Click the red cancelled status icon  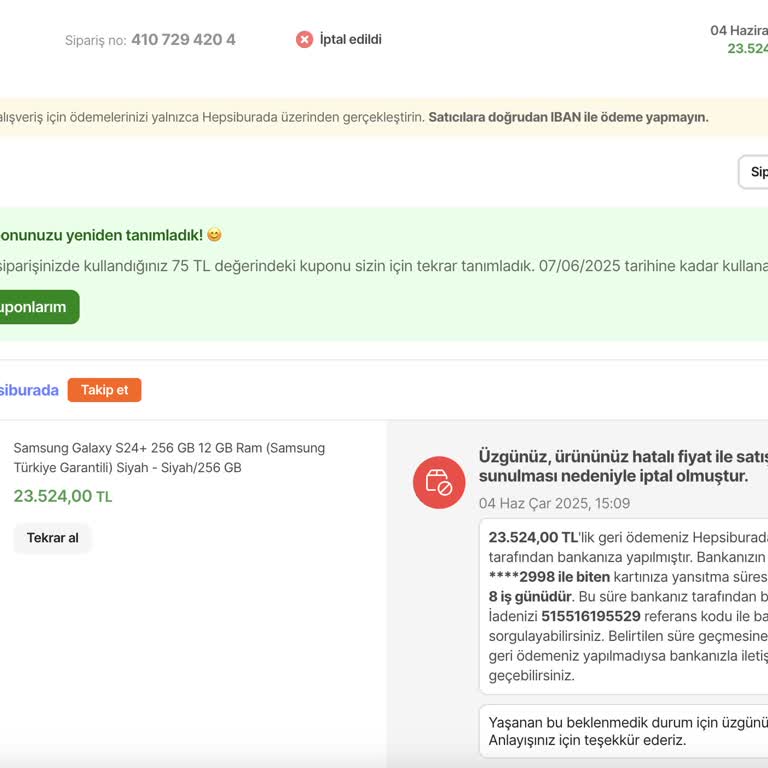pos(304,39)
